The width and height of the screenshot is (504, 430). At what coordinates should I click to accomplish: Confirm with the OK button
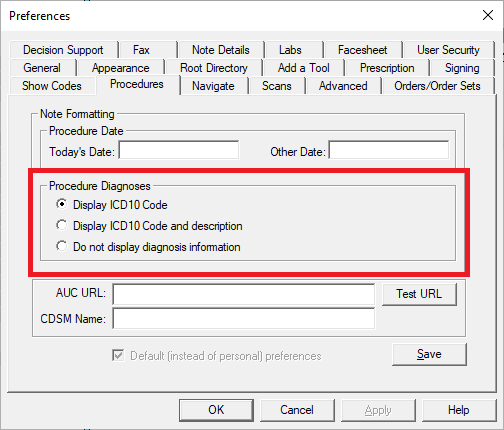pyautogui.click(x=216, y=410)
